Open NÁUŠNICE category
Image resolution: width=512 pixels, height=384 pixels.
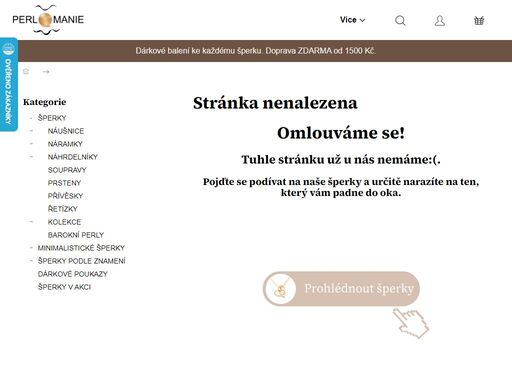click(x=66, y=131)
